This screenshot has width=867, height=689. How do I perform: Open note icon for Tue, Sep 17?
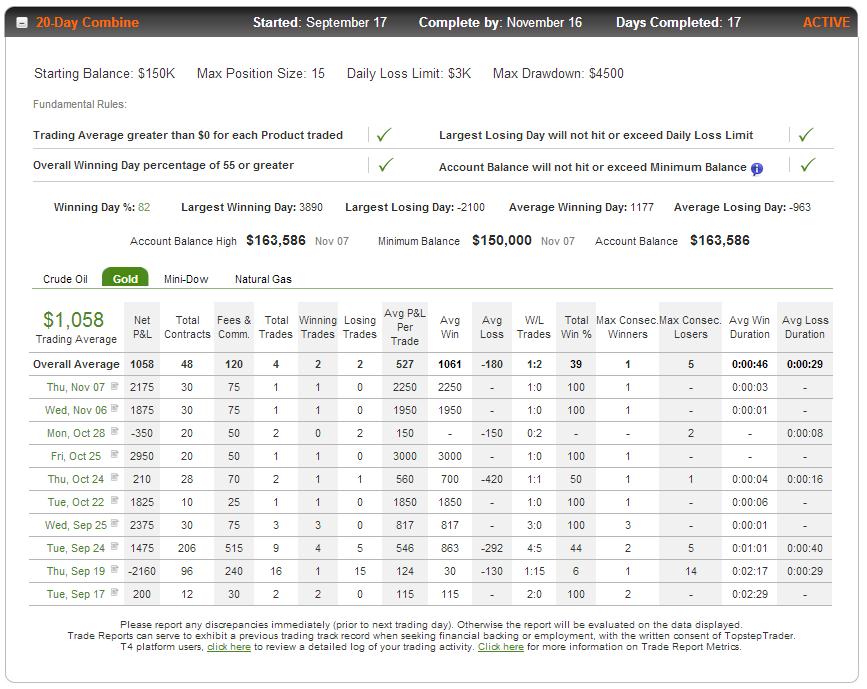pyautogui.click(x=114, y=592)
